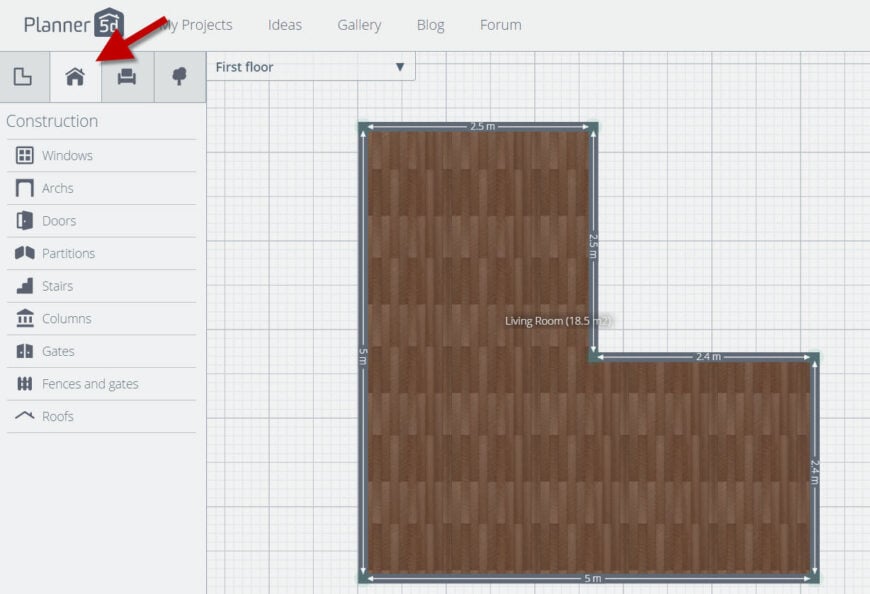870x594 pixels.
Task: Click the 2.4 m horizontal wall dimension
Action: tap(709, 357)
